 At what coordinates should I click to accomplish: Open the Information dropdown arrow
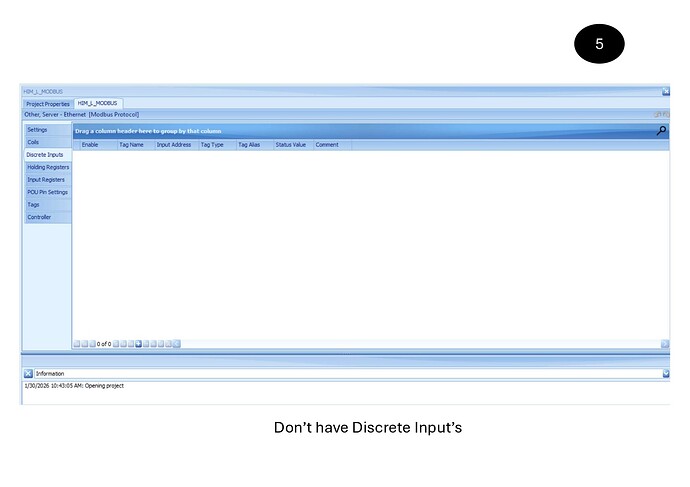coord(665,373)
